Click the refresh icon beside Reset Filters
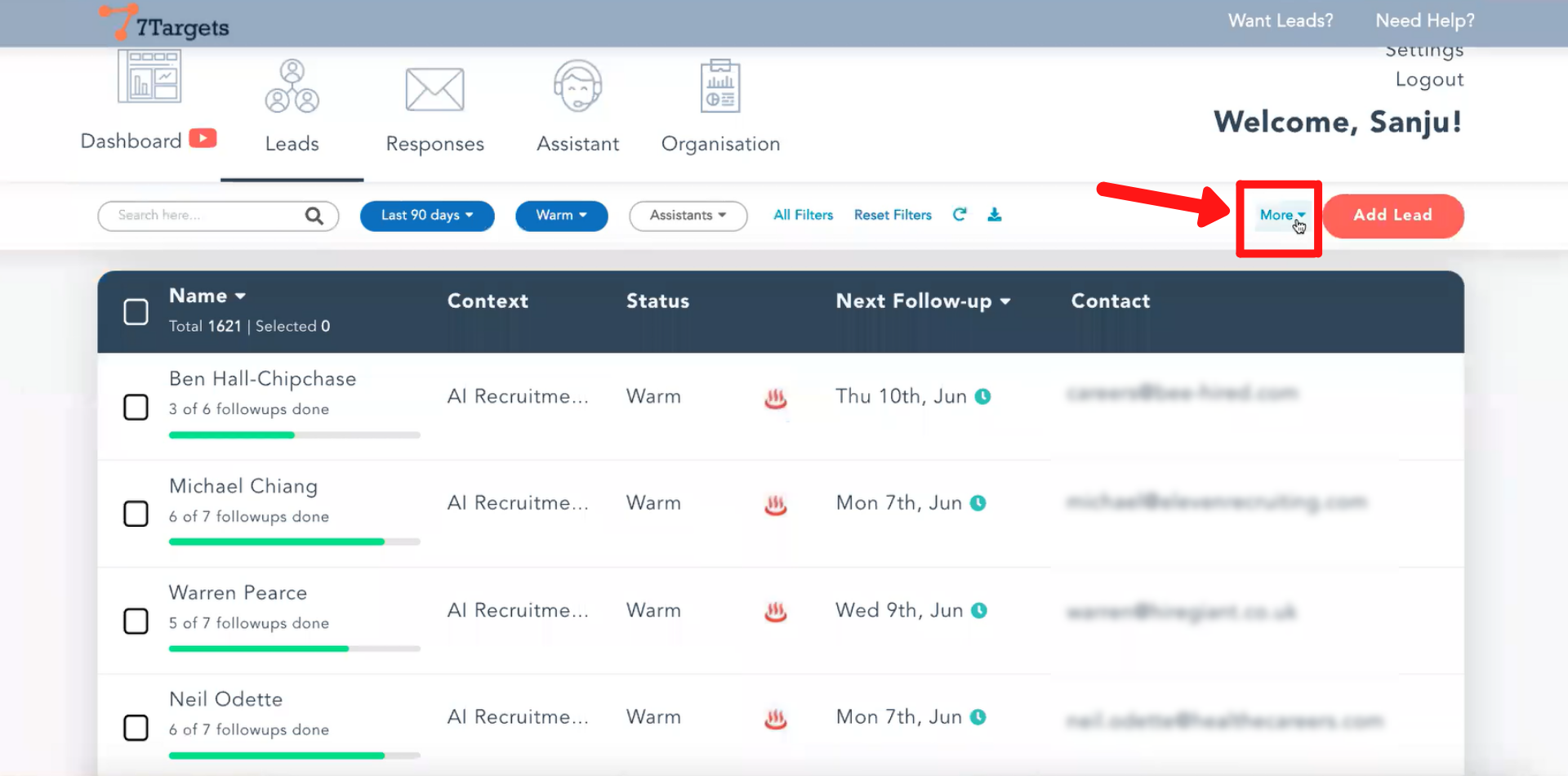 (960, 215)
